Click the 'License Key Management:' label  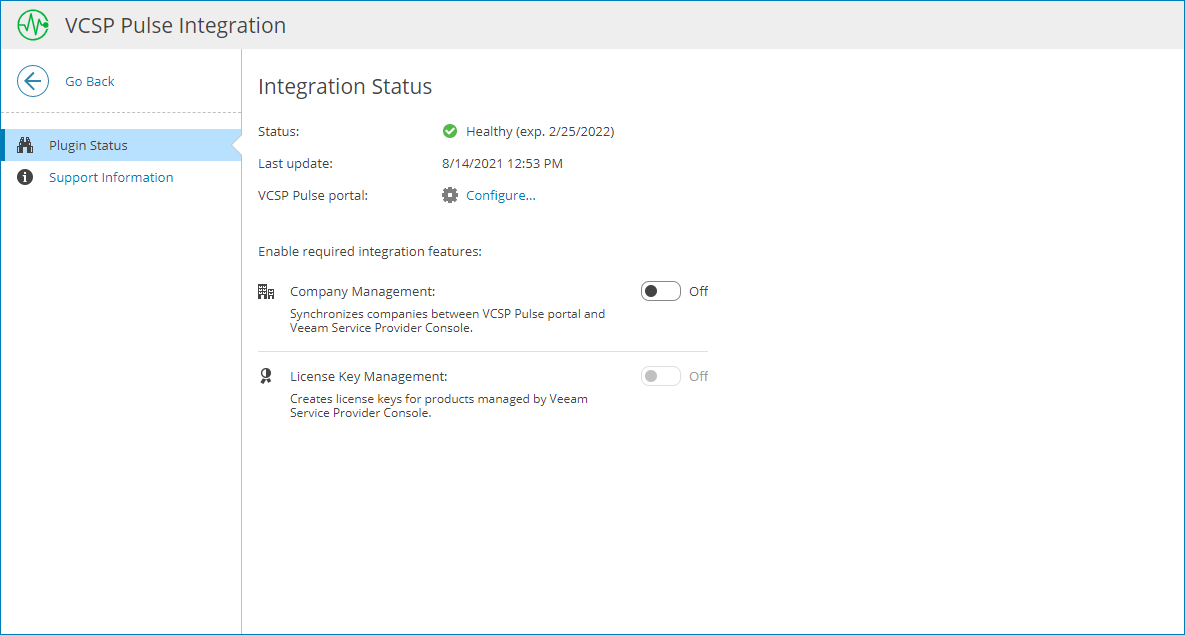369,376
